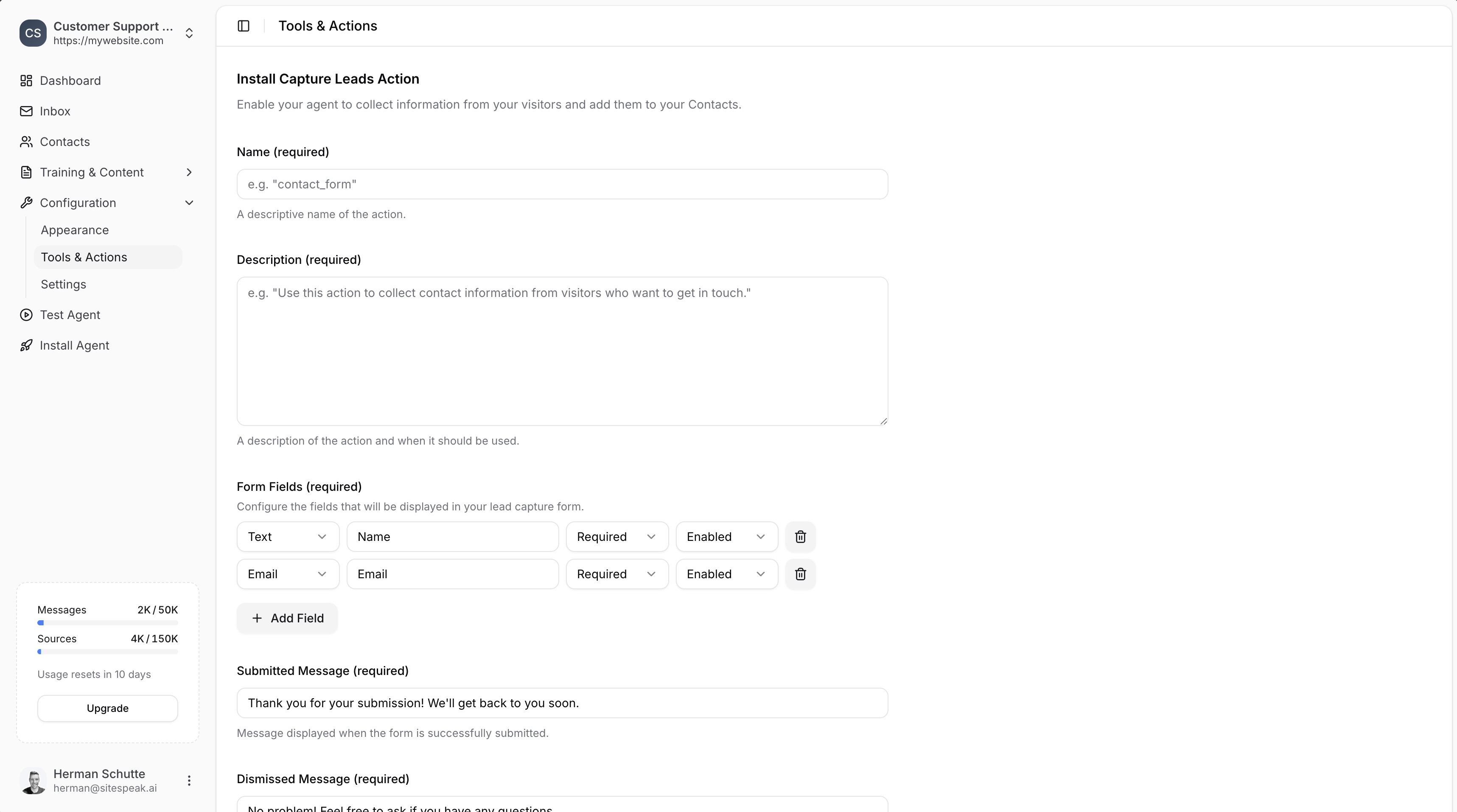This screenshot has width=1457, height=812.
Task: Open the options menu next to Herman Schutte
Action: click(x=189, y=780)
